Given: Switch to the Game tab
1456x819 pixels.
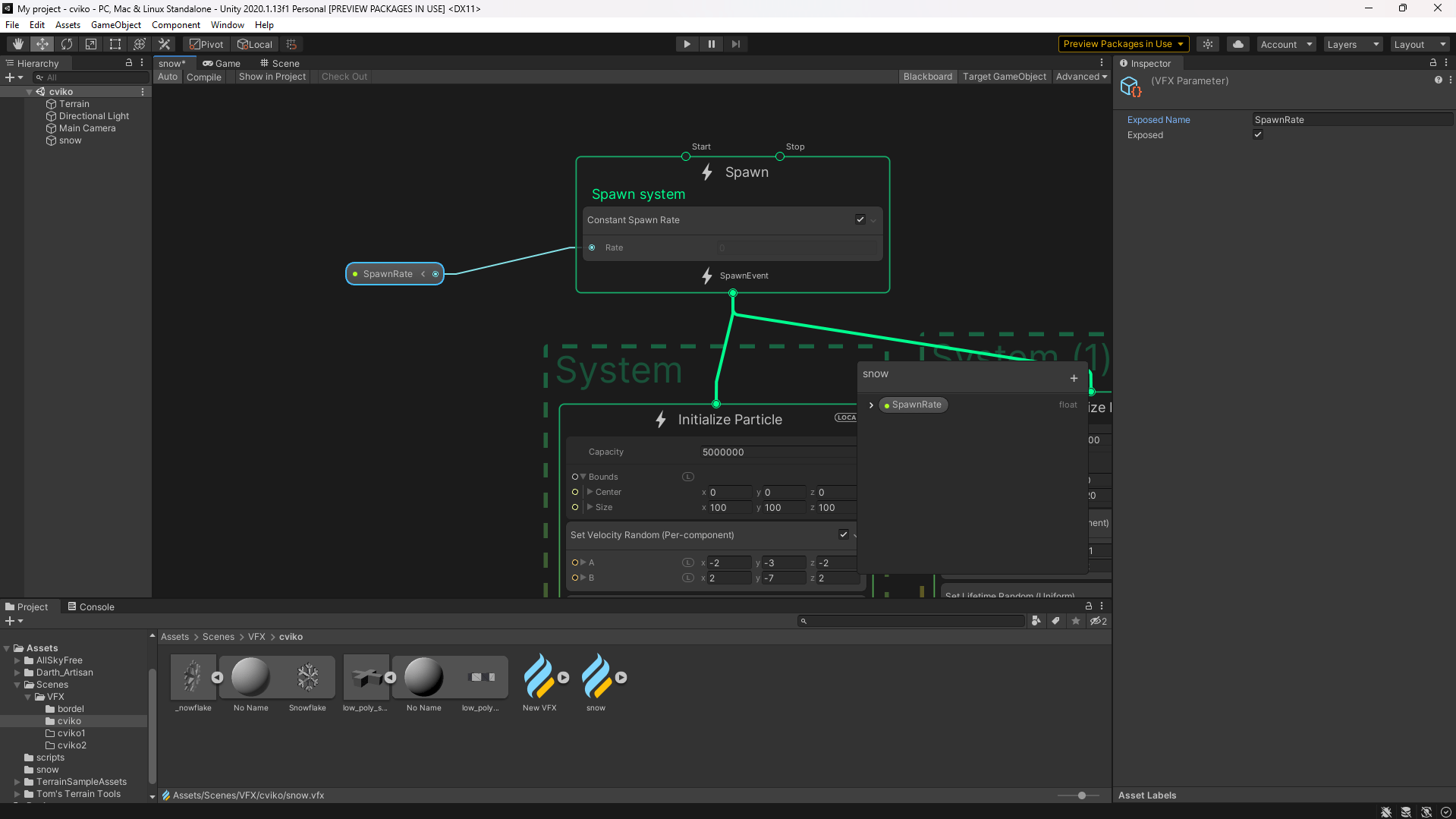Looking at the screenshot, I should point(222,63).
